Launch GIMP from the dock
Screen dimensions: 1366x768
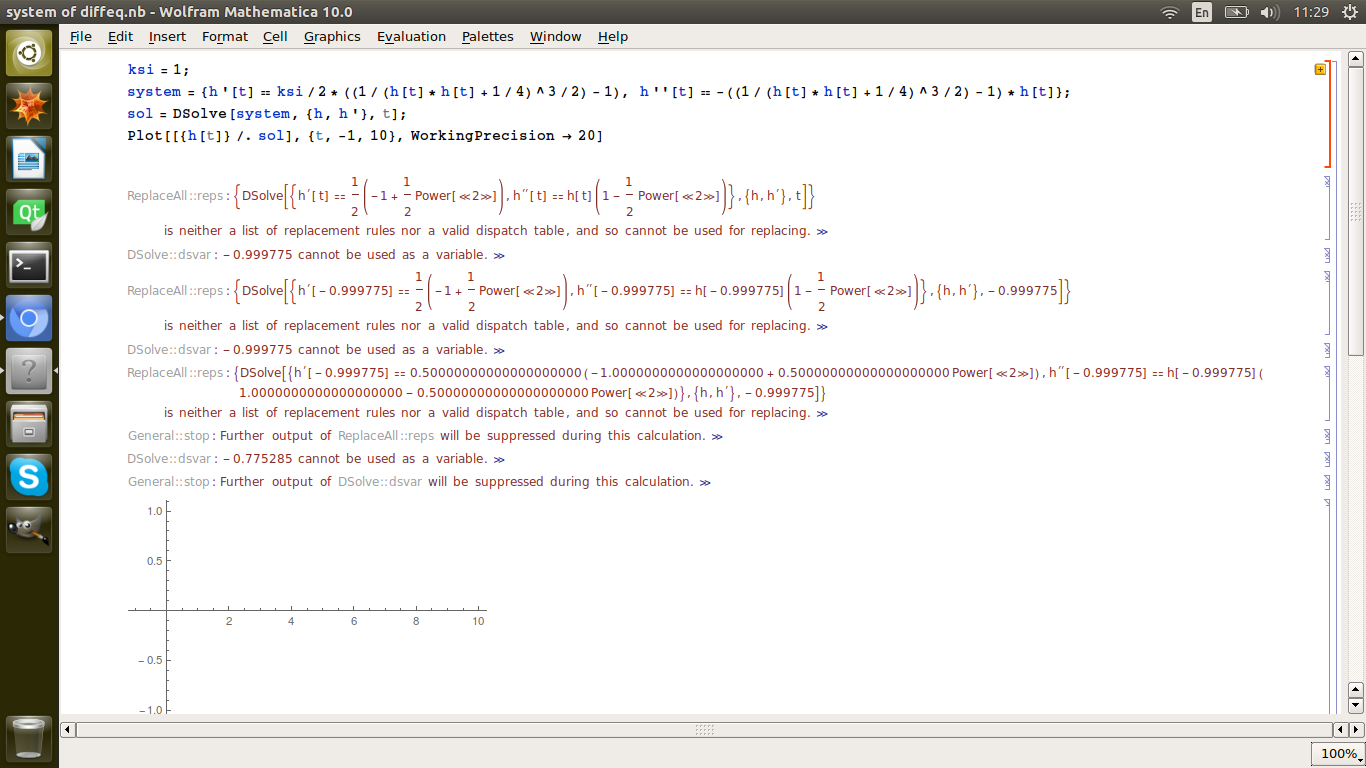(29, 530)
